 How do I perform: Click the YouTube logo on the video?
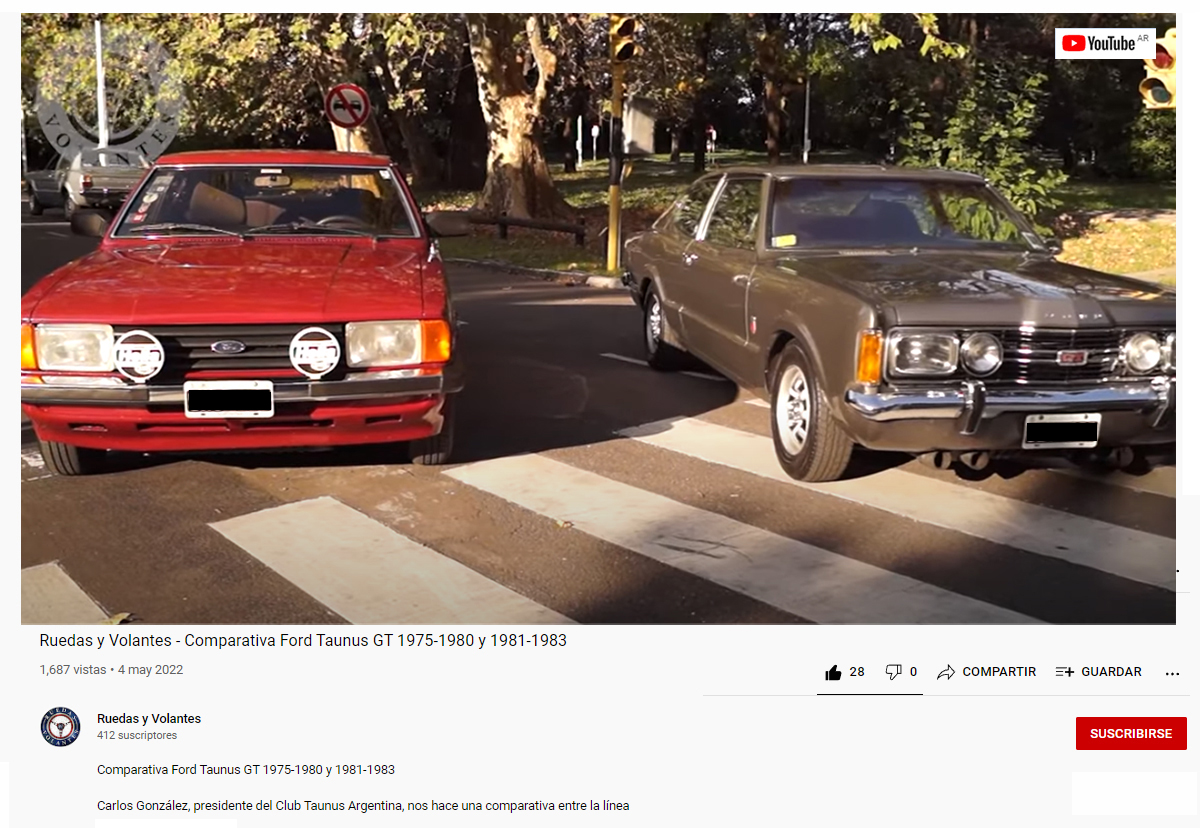click(1105, 43)
